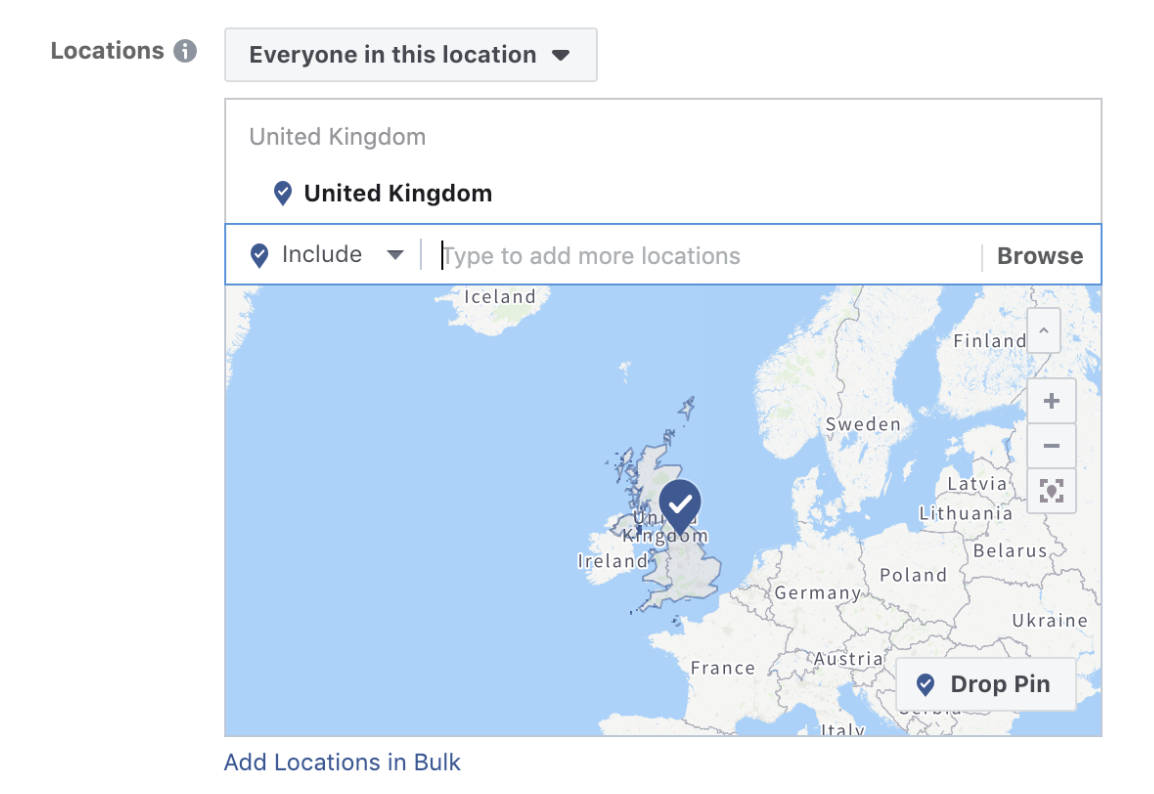Viewport: 1154px width, 794px height.
Task: Open the Everyone in this location dropdown
Action: pyautogui.click(x=411, y=54)
